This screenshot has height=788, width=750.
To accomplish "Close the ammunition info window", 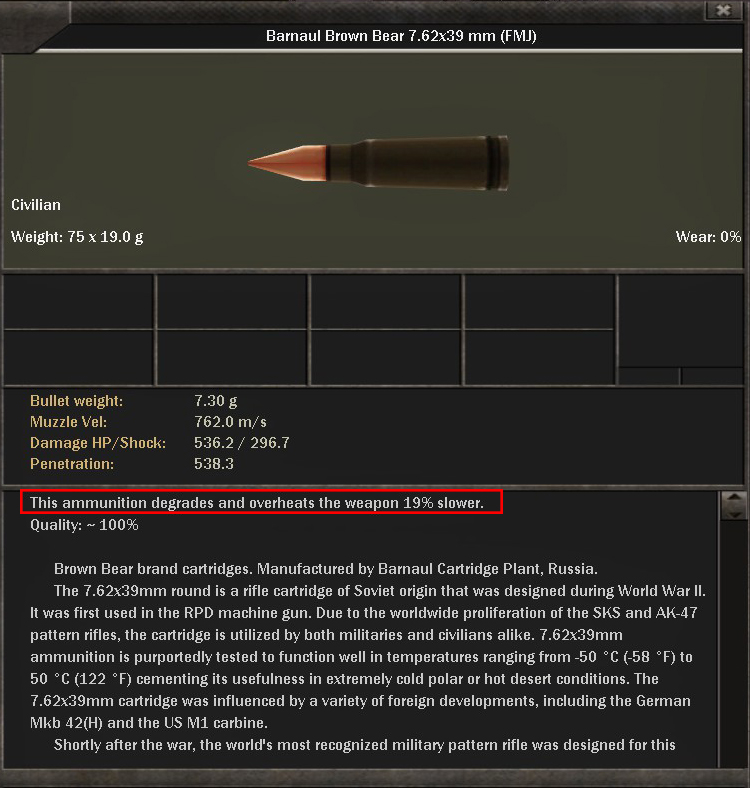I will pos(723,10).
